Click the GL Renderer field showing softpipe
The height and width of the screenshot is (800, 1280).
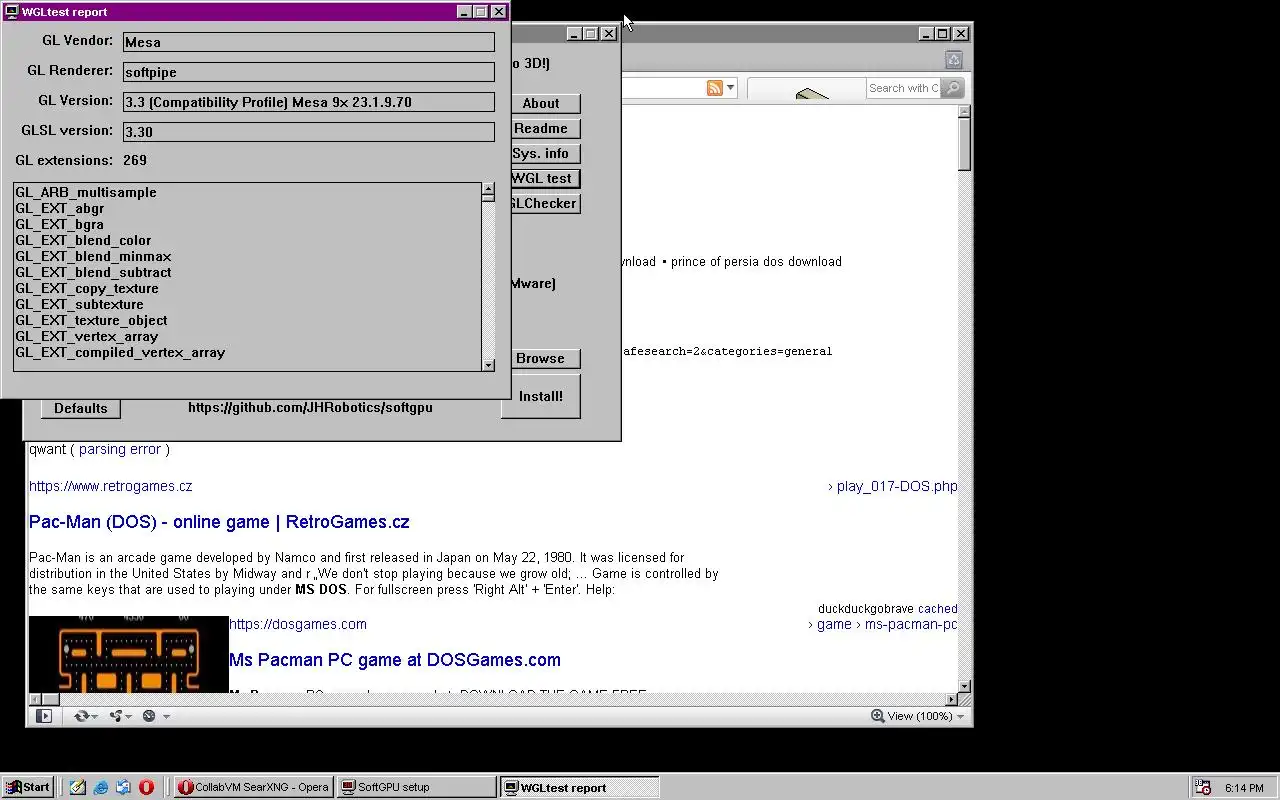click(x=309, y=72)
